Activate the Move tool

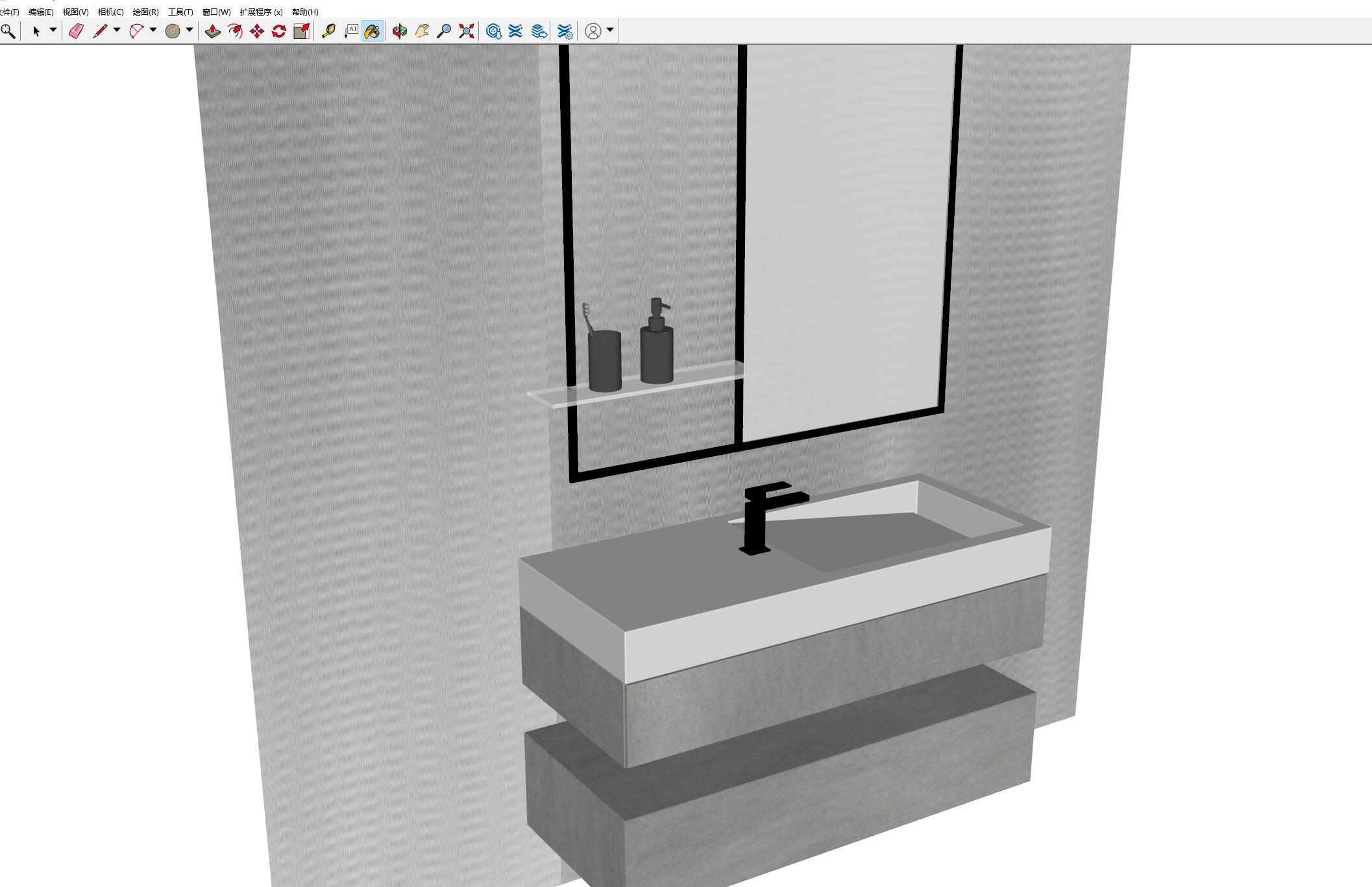(x=257, y=31)
